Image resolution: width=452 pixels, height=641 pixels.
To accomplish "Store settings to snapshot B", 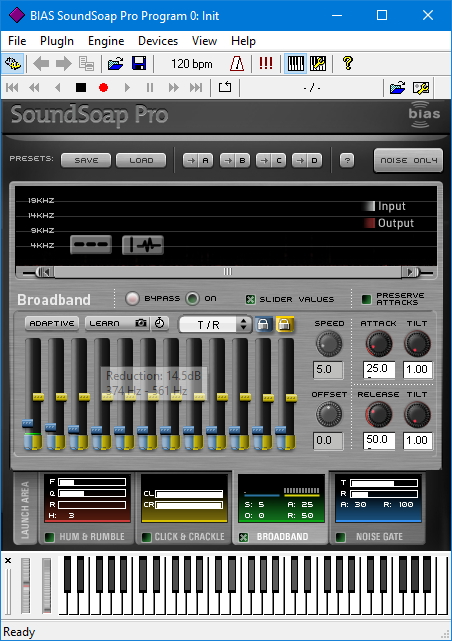I will pyautogui.click(x=235, y=161).
